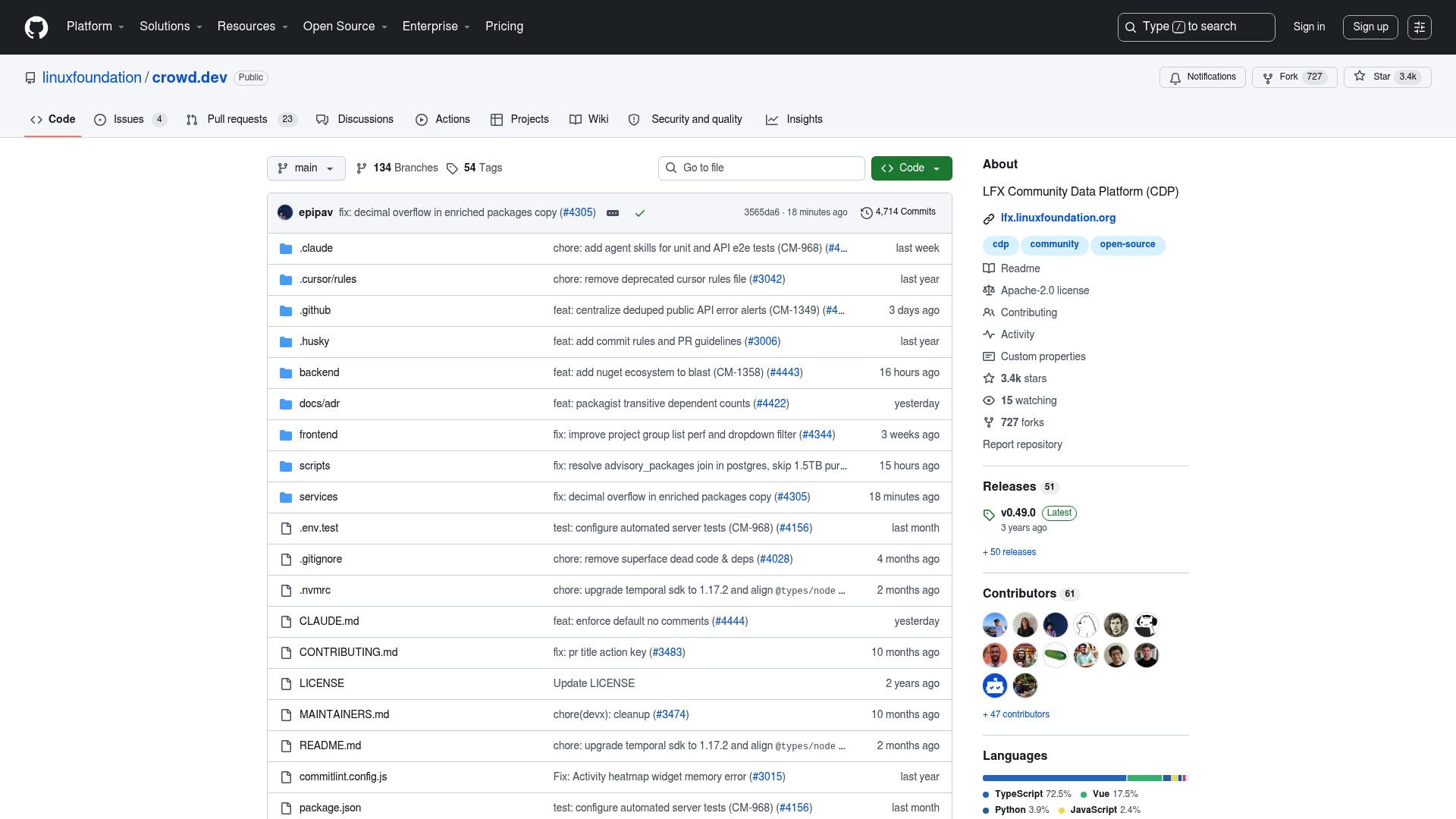Open the CONTRIBUTING.md file

348,653
